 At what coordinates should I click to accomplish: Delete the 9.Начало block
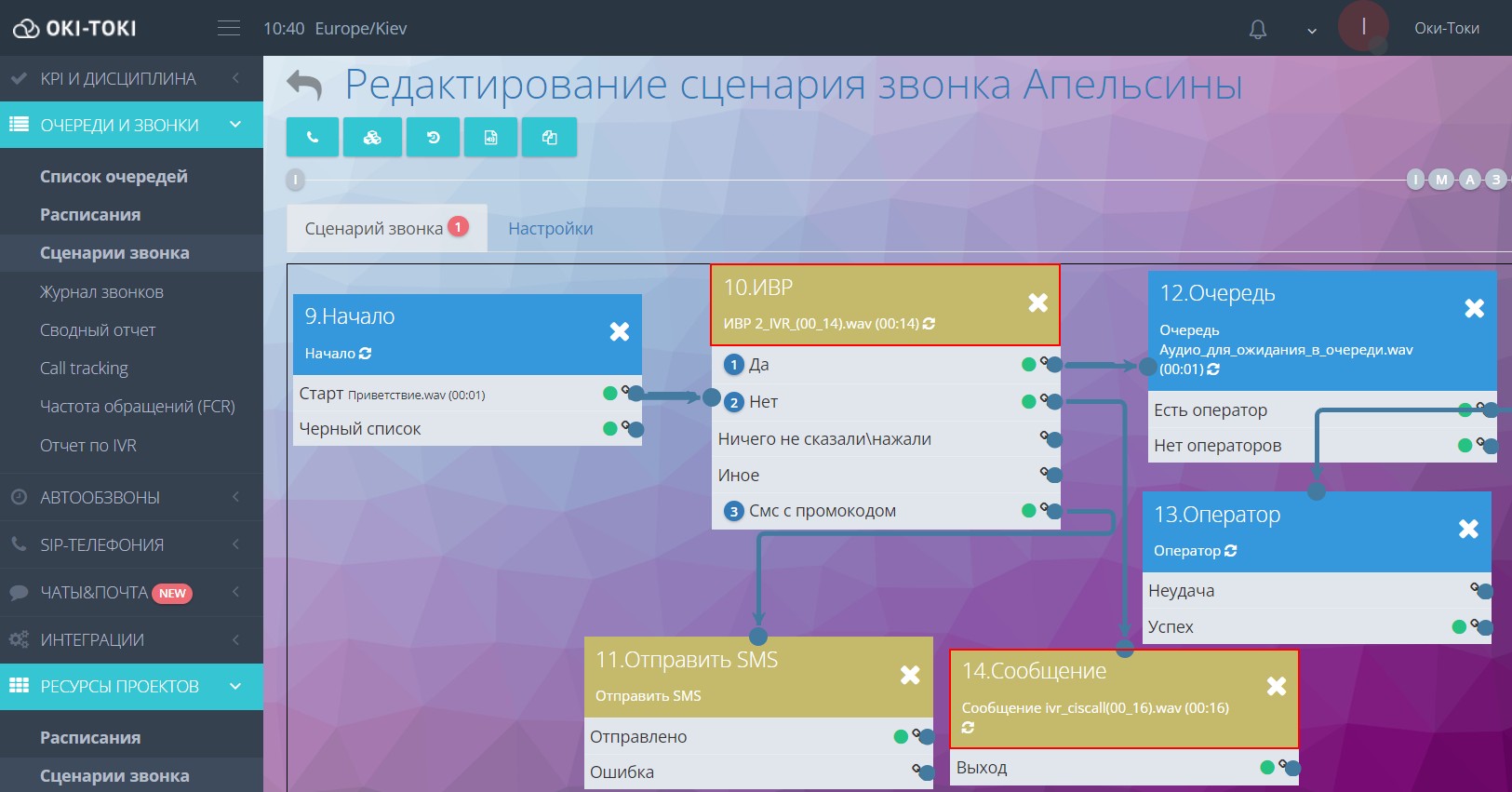620,331
